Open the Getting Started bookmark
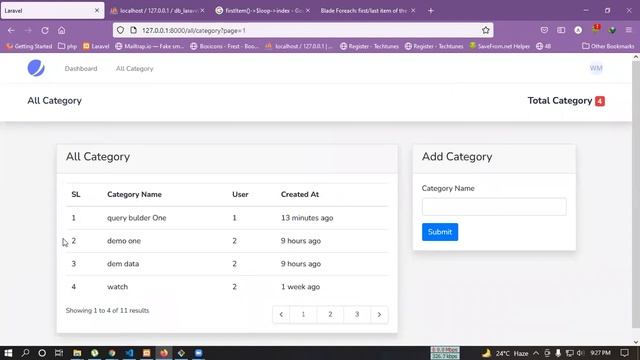This screenshot has height=360, width=640. pyautogui.click(x=29, y=46)
